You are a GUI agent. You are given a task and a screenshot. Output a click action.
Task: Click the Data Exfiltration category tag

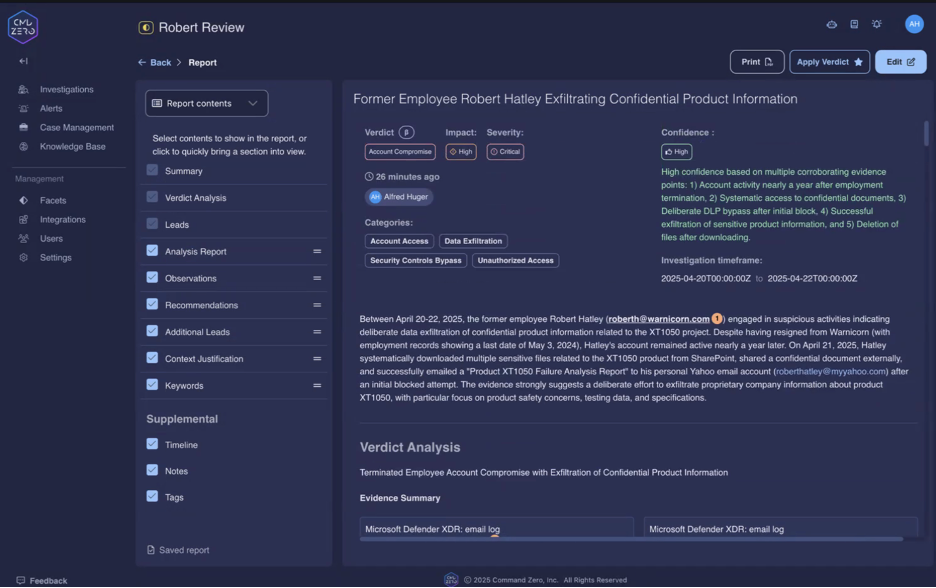pos(473,241)
